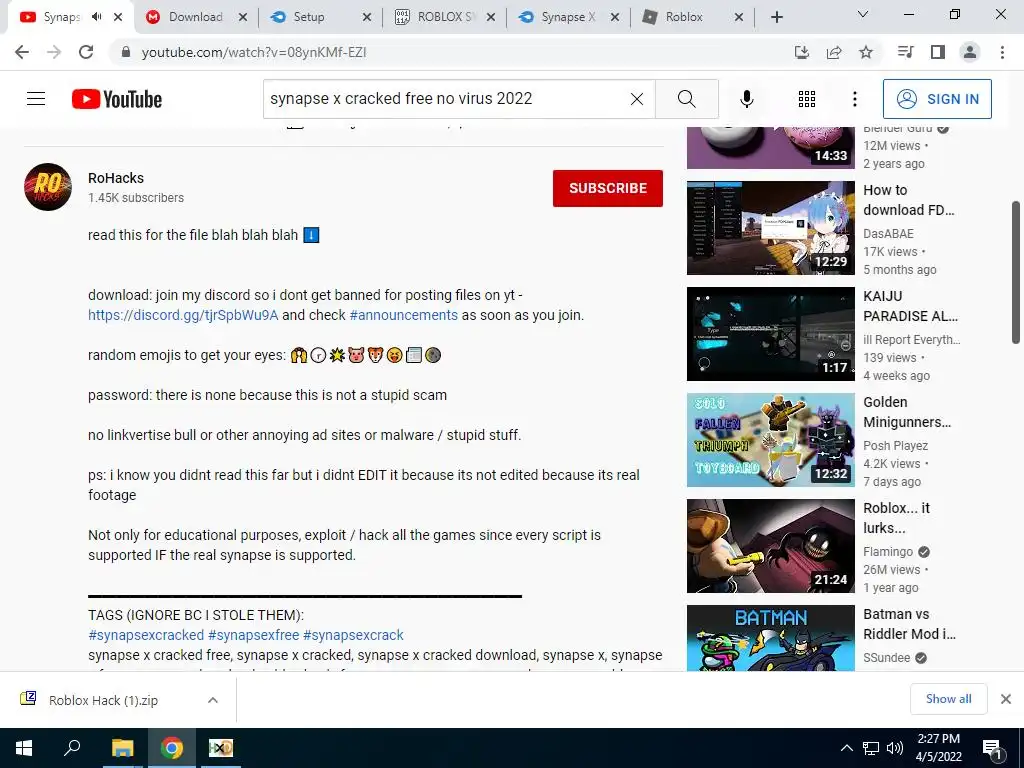1024x768 pixels.
Task: Click the magnifier search button
Action: [686, 99]
